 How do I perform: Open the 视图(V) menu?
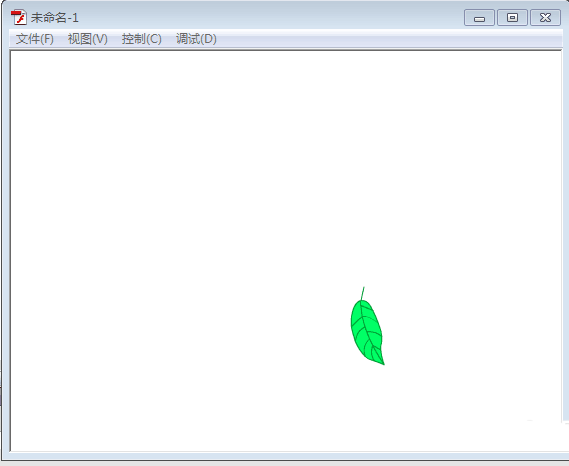(88, 39)
